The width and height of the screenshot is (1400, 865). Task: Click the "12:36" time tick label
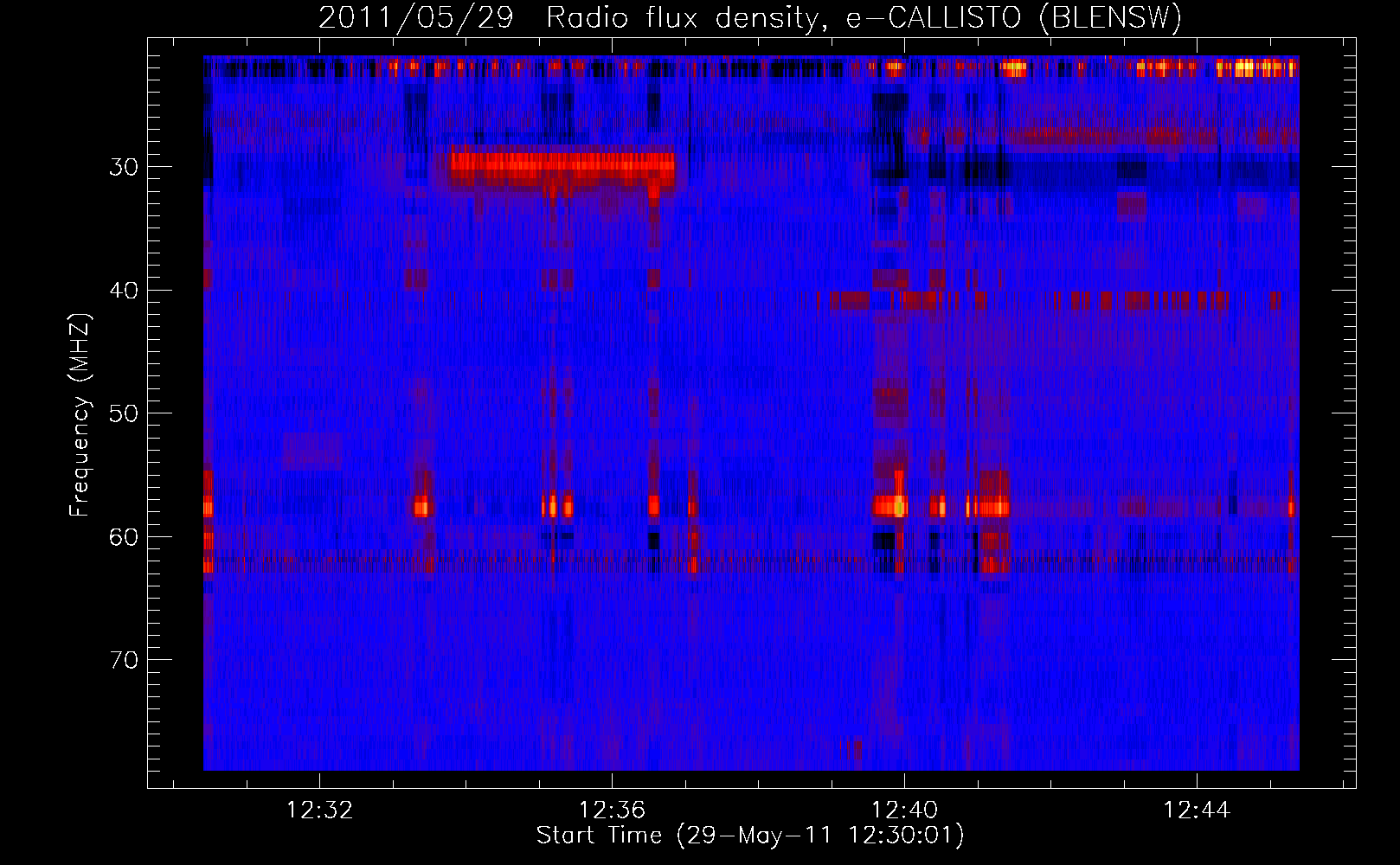coord(612,811)
